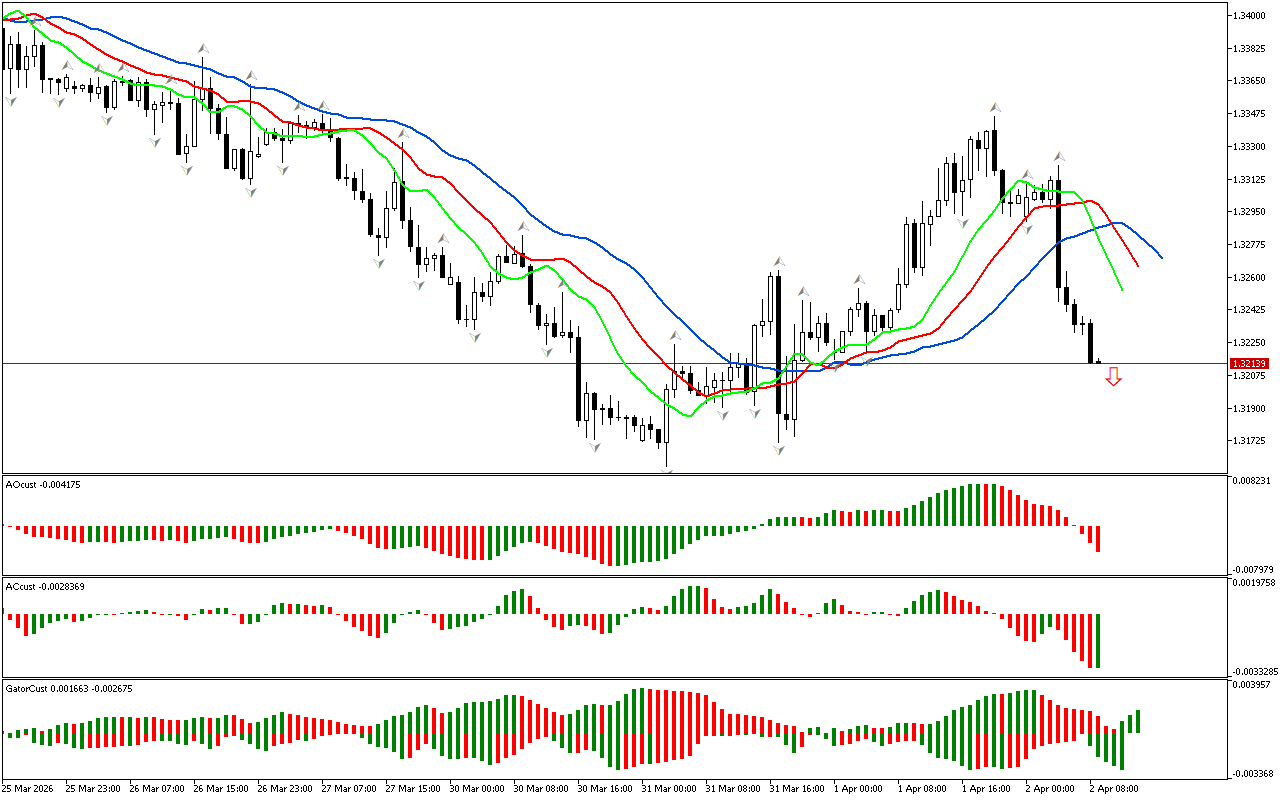Select the last red bar in AOcust histogram
1280x800 pixels.
(1098, 538)
